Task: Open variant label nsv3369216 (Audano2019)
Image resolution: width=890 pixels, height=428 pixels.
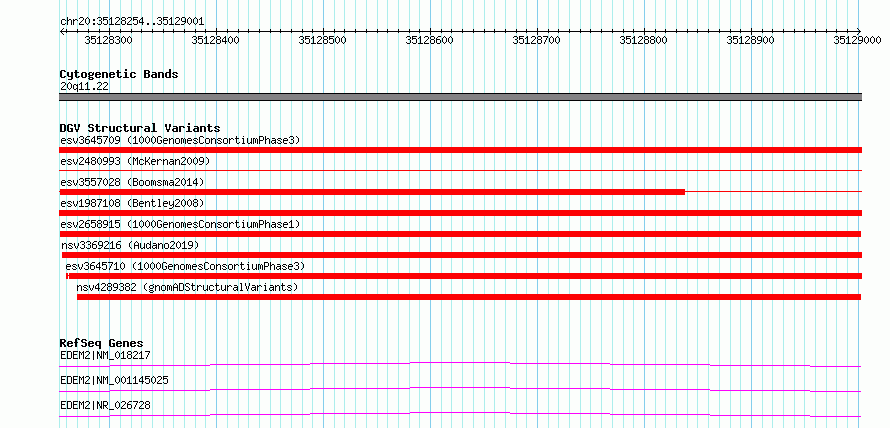Action: [131, 245]
